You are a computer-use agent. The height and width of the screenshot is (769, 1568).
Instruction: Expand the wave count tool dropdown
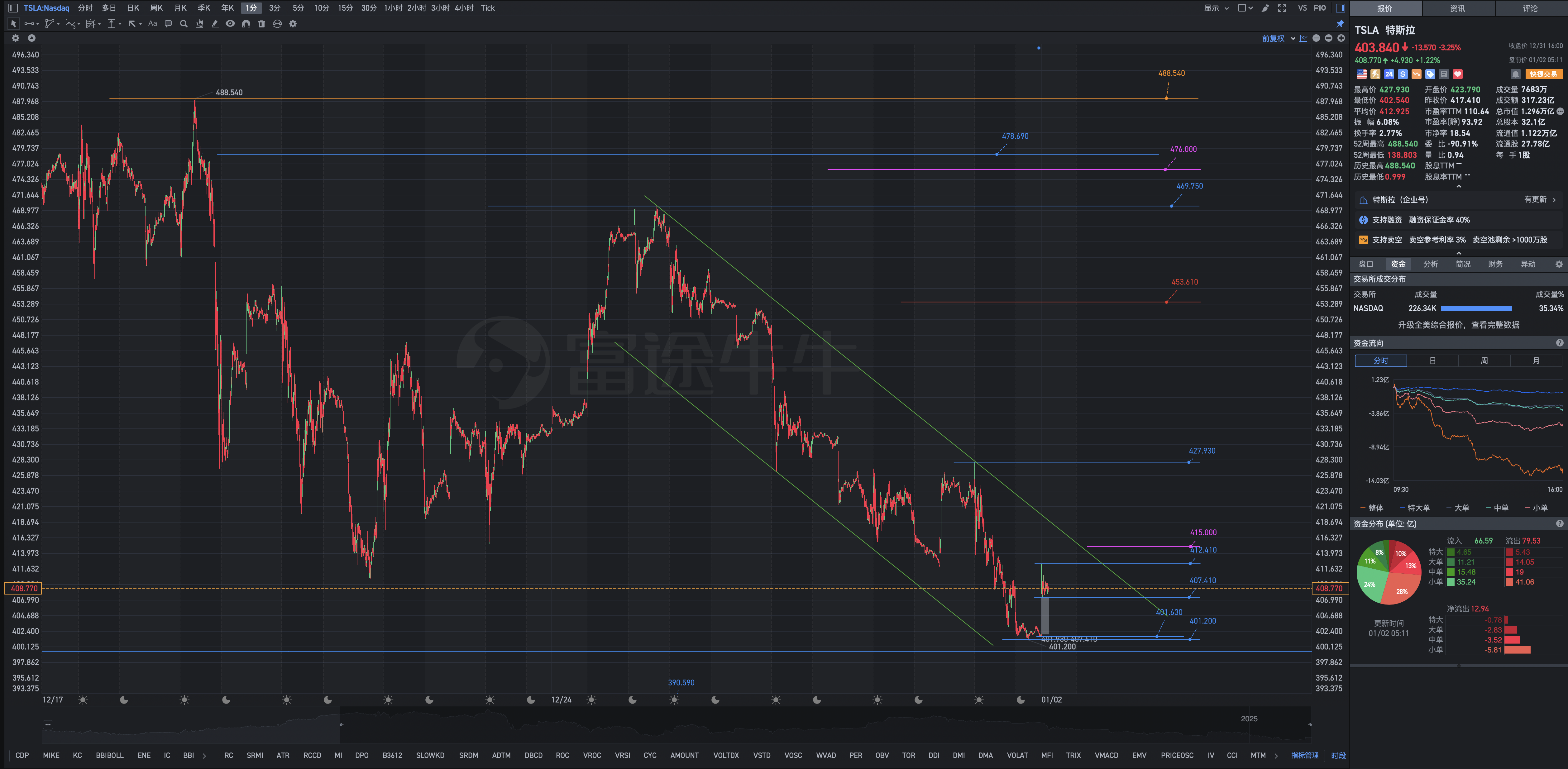click(79, 24)
